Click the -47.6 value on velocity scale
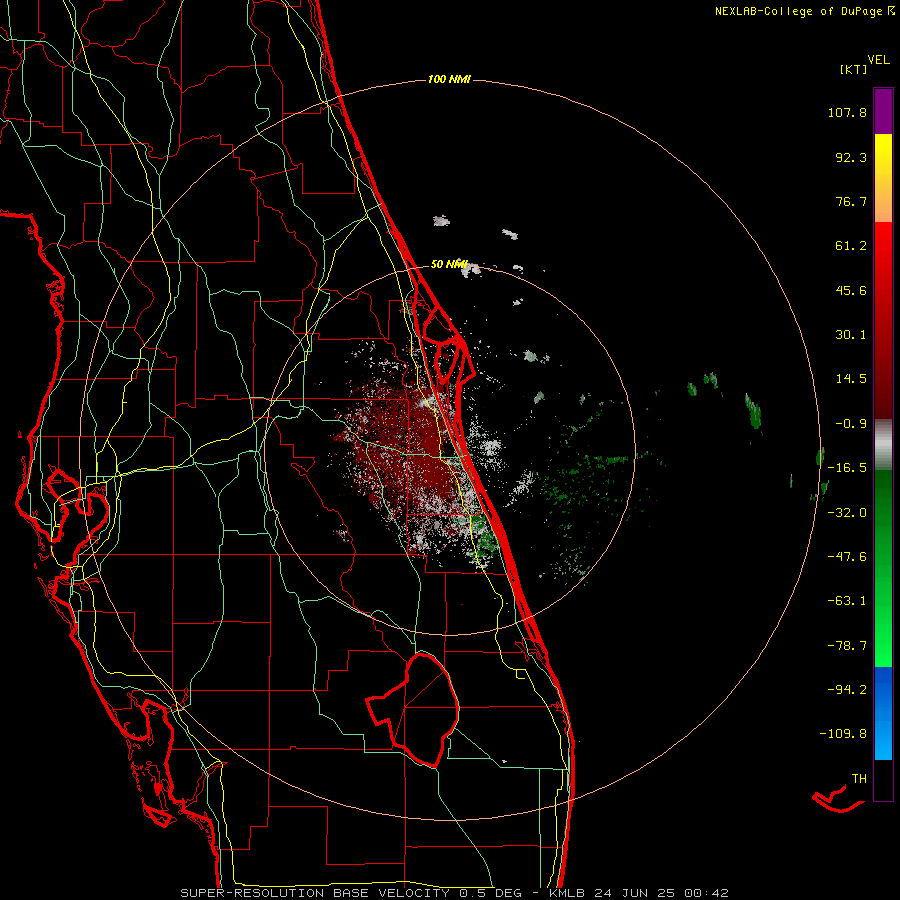 click(x=847, y=557)
